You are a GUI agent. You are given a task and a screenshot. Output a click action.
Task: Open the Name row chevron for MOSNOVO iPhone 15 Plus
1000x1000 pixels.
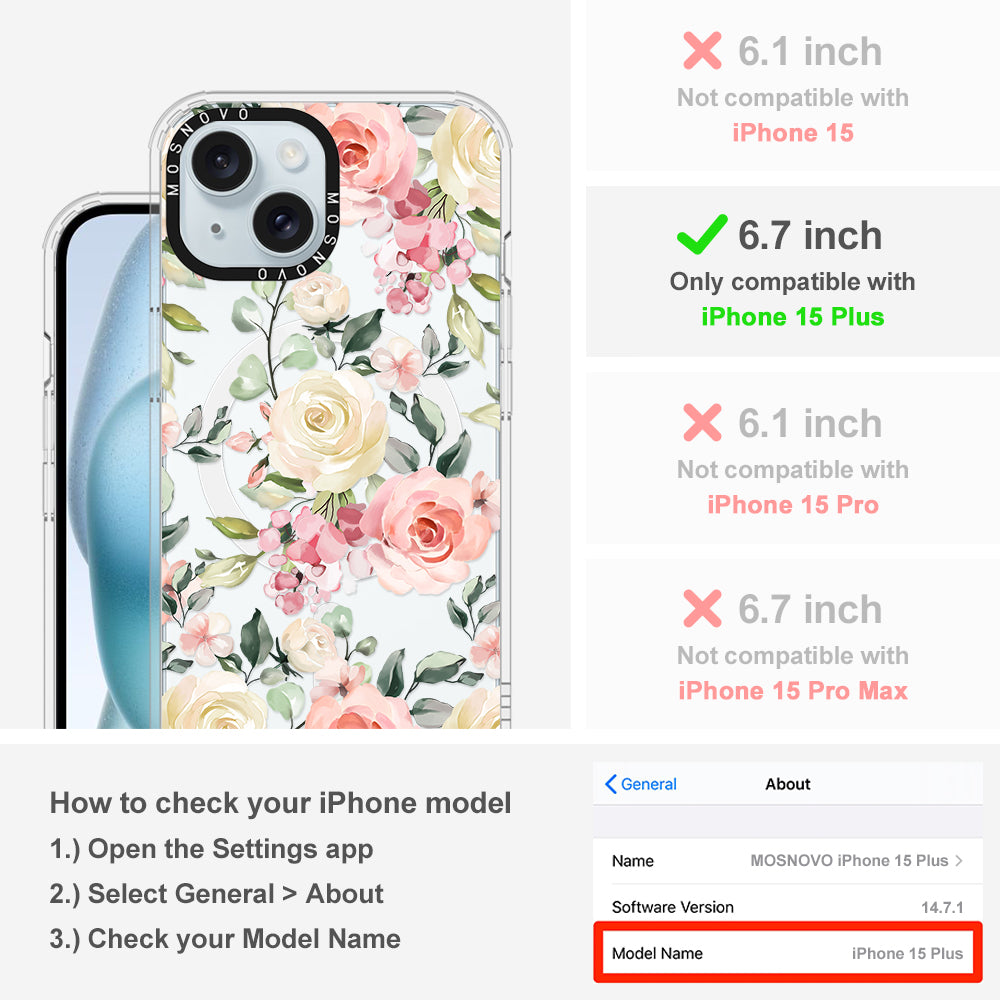(x=959, y=860)
